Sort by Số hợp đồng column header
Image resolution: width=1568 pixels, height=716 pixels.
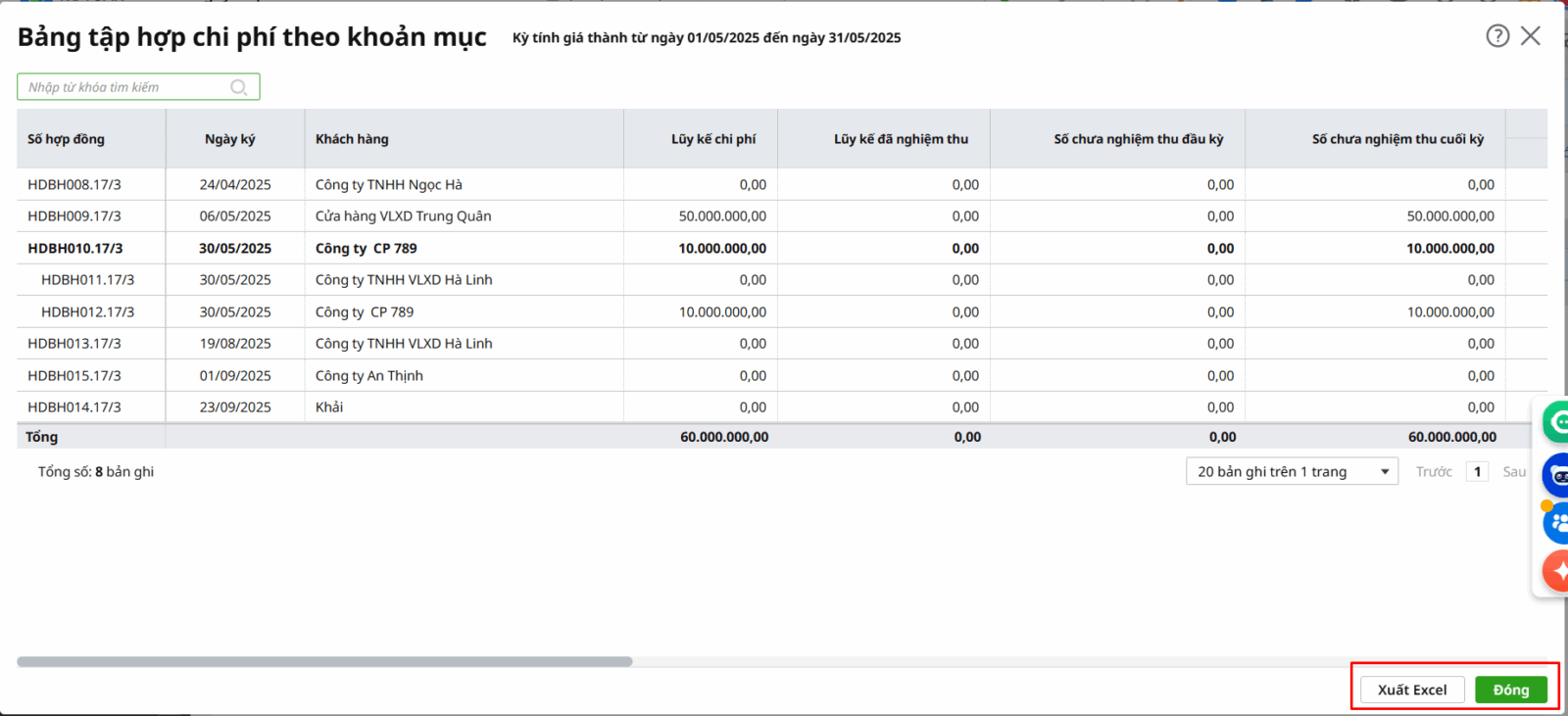tap(66, 139)
